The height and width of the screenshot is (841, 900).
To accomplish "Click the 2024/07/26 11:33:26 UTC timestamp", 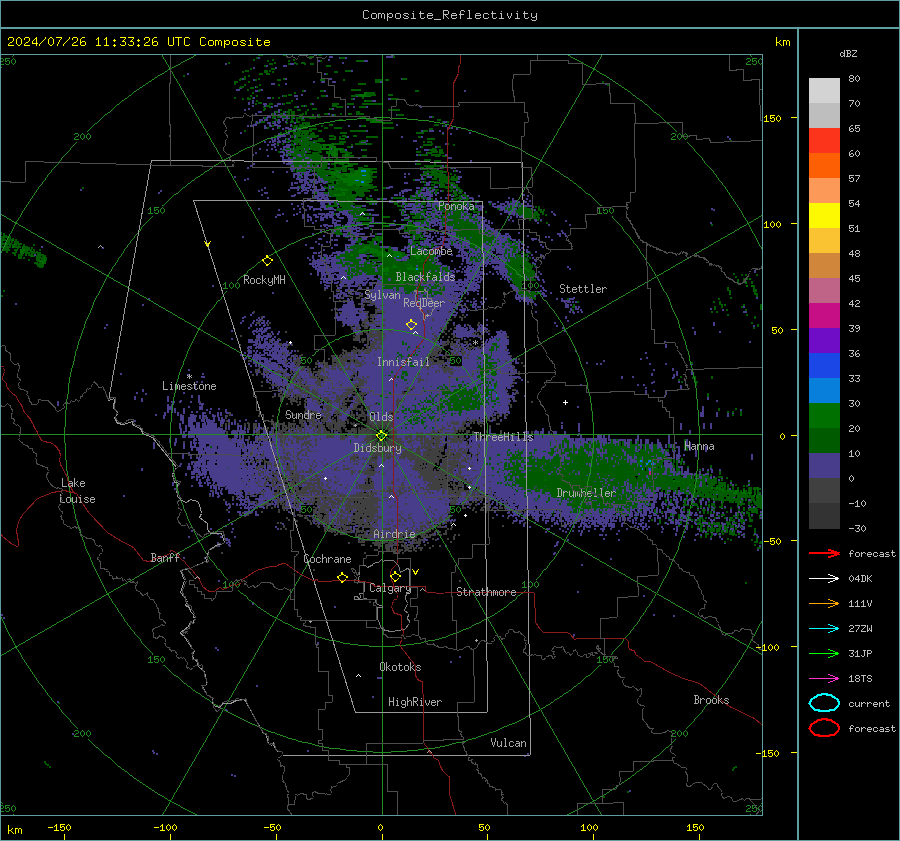I will tap(138, 42).
